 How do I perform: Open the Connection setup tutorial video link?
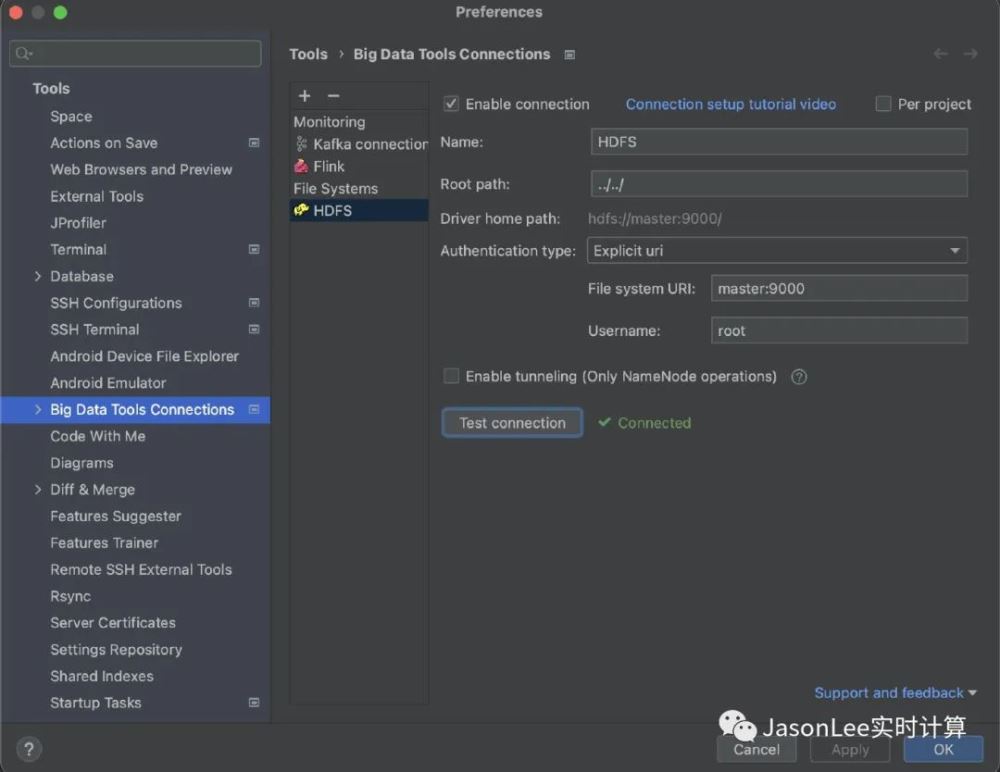click(730, 104)
